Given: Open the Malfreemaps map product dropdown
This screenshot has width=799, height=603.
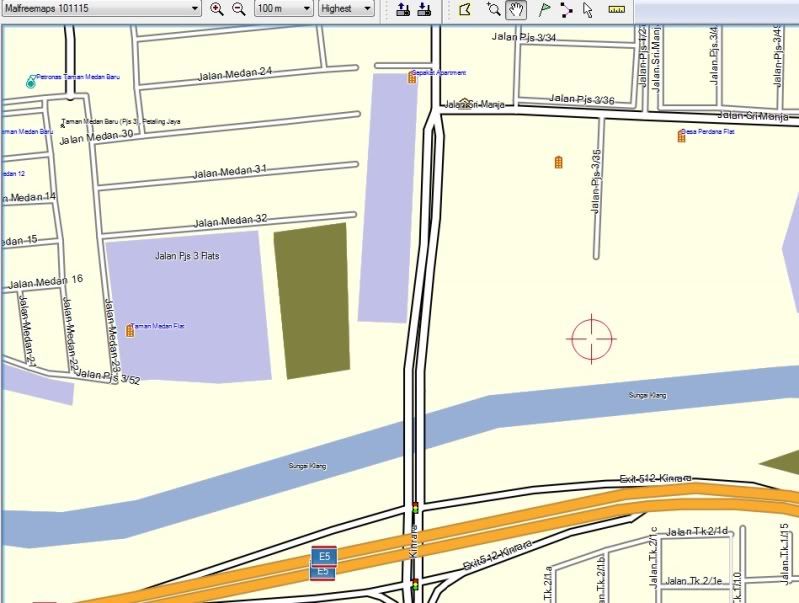Looking at the screenshot, I should (101, 8).
